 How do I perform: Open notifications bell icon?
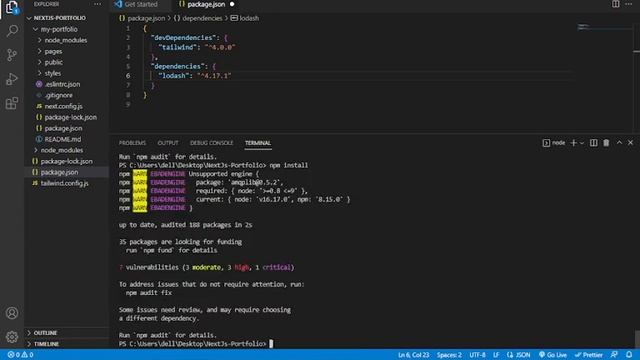point(629,355)
